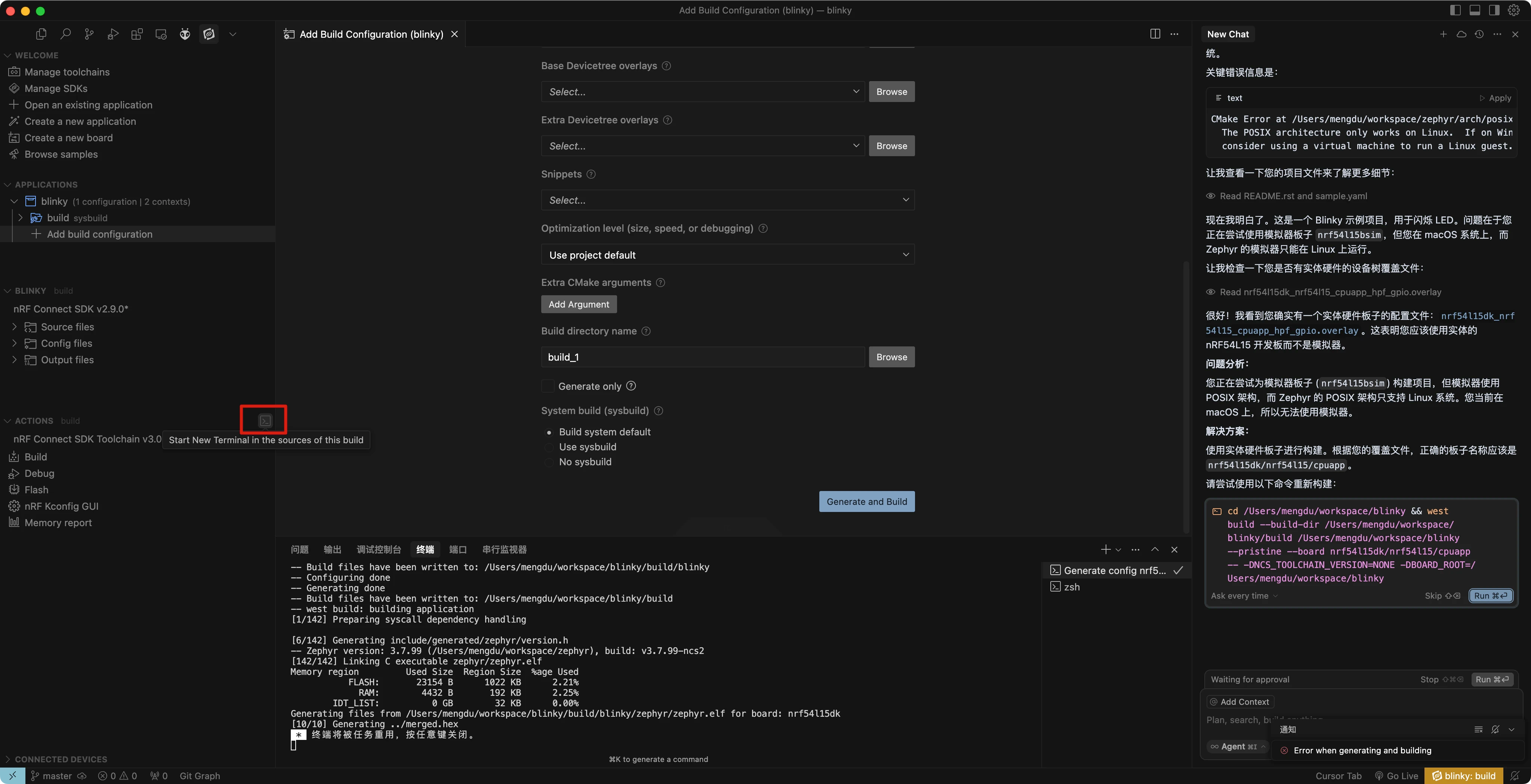
Task: Open the Snippets Select dropdown
Action: [x=727, y=200]
